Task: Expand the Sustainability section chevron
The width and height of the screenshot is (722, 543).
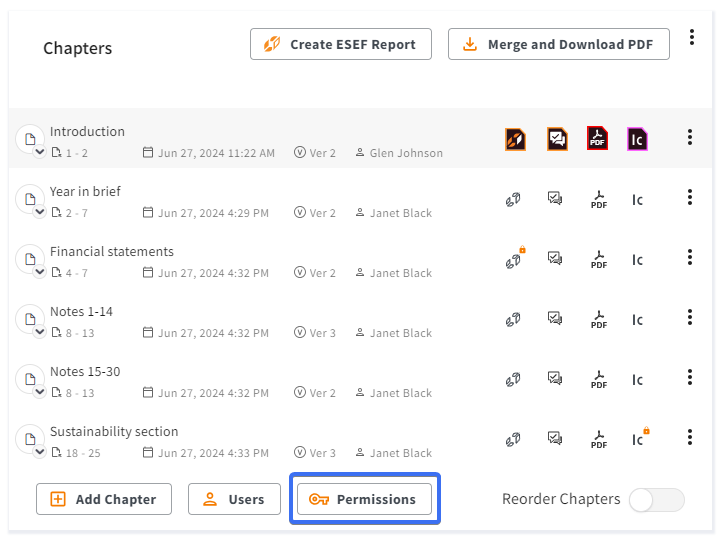Action: point(40,451)
